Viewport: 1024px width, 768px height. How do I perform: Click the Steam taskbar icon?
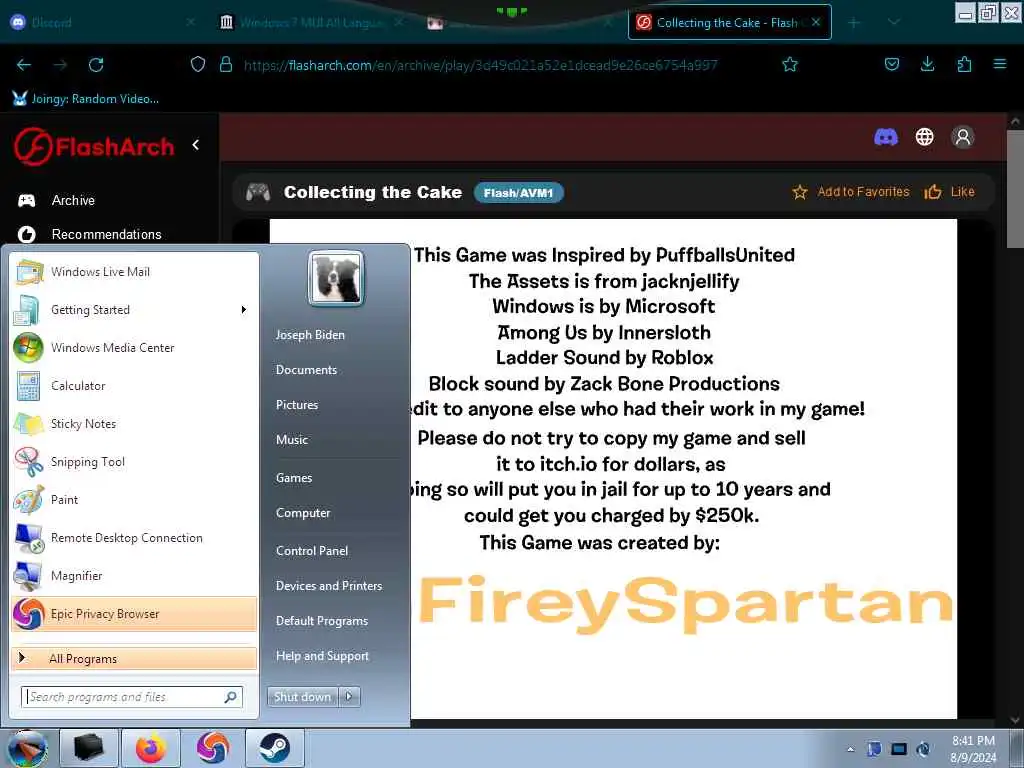(x=274, y=748)
